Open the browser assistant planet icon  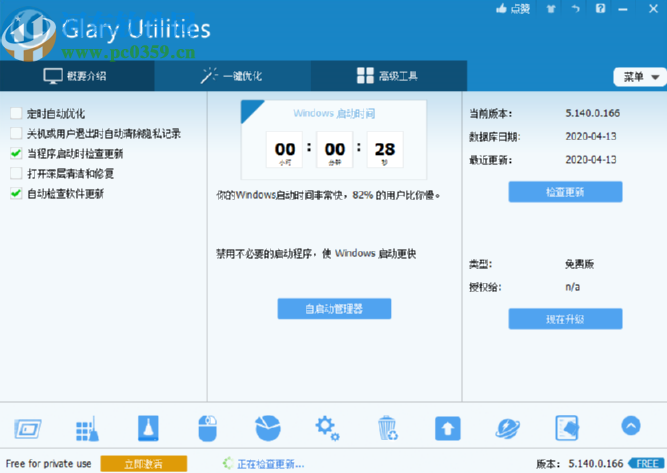pyautogui.click(x=507, y=428)
